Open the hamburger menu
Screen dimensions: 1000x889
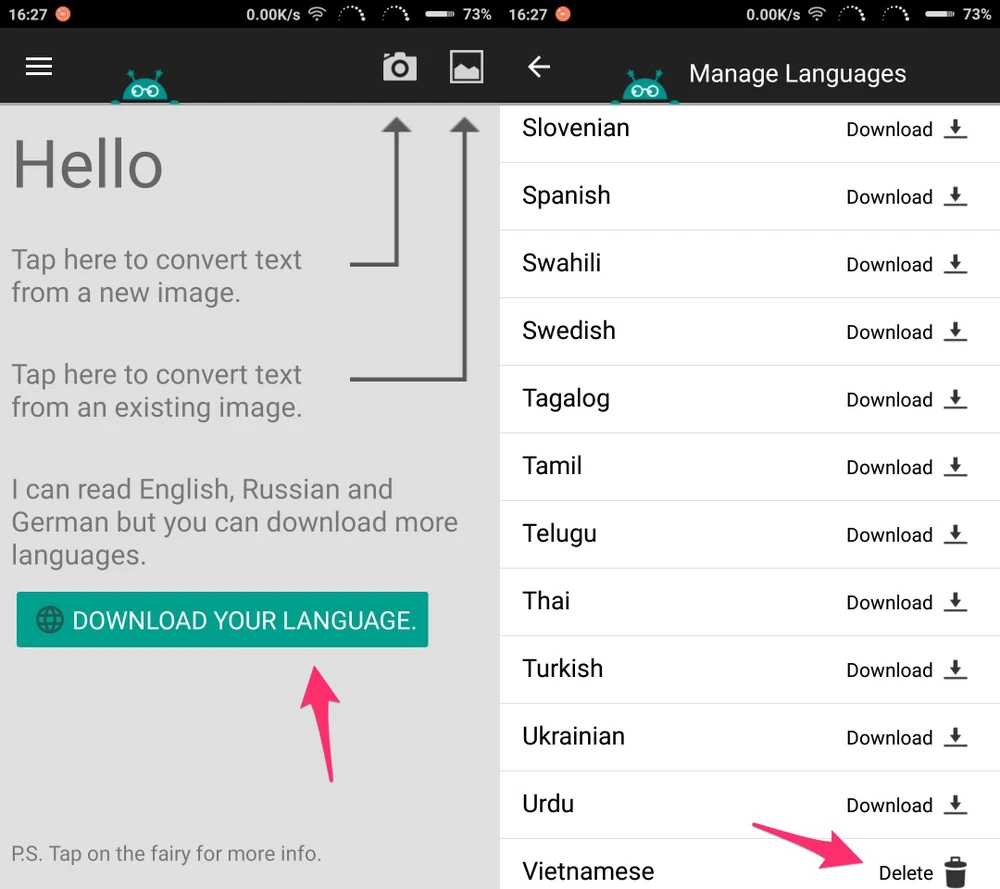coord(39,66)
